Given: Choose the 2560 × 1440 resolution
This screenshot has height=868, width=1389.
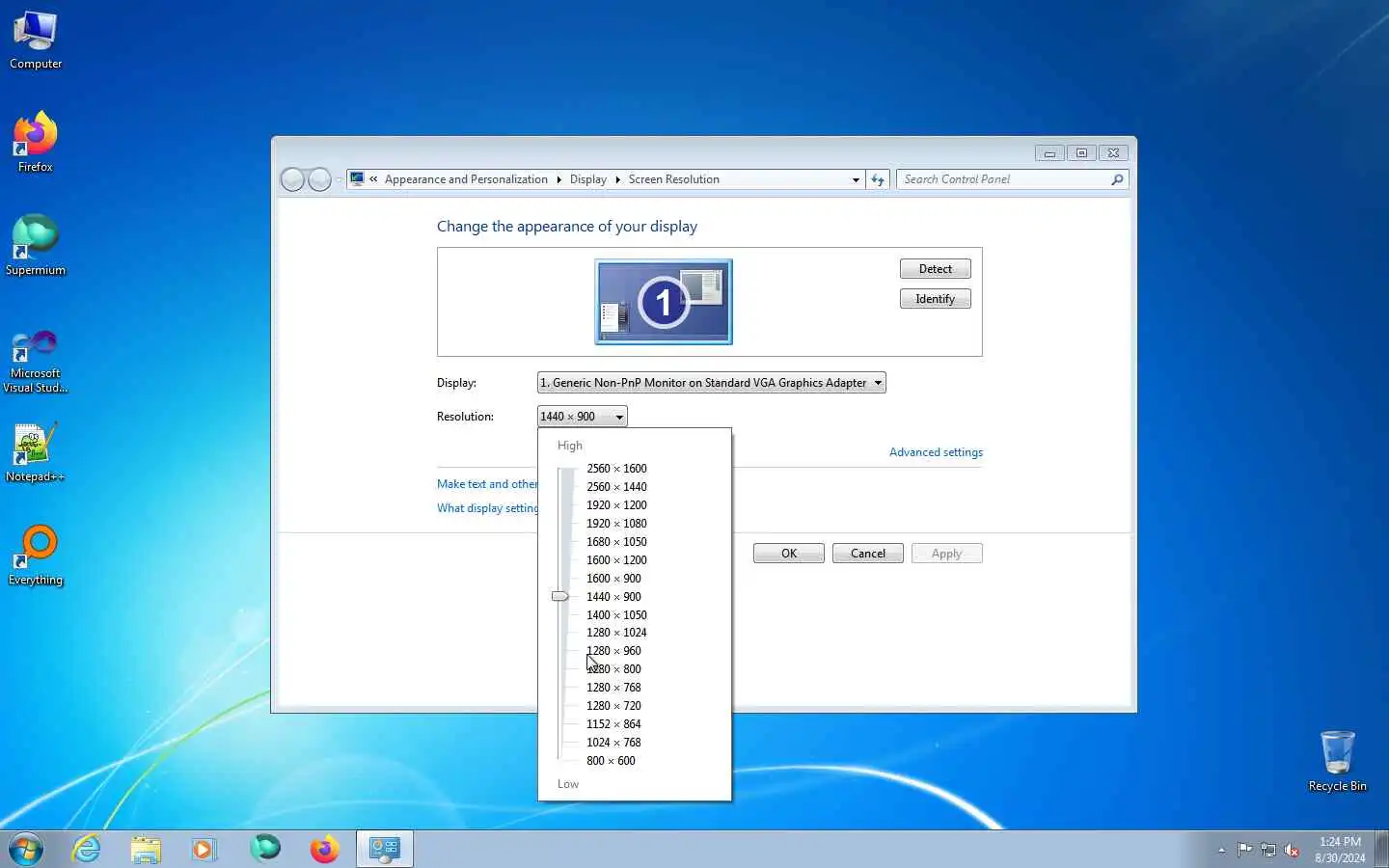Looking at the screenshot, I should tap(616, 487).
